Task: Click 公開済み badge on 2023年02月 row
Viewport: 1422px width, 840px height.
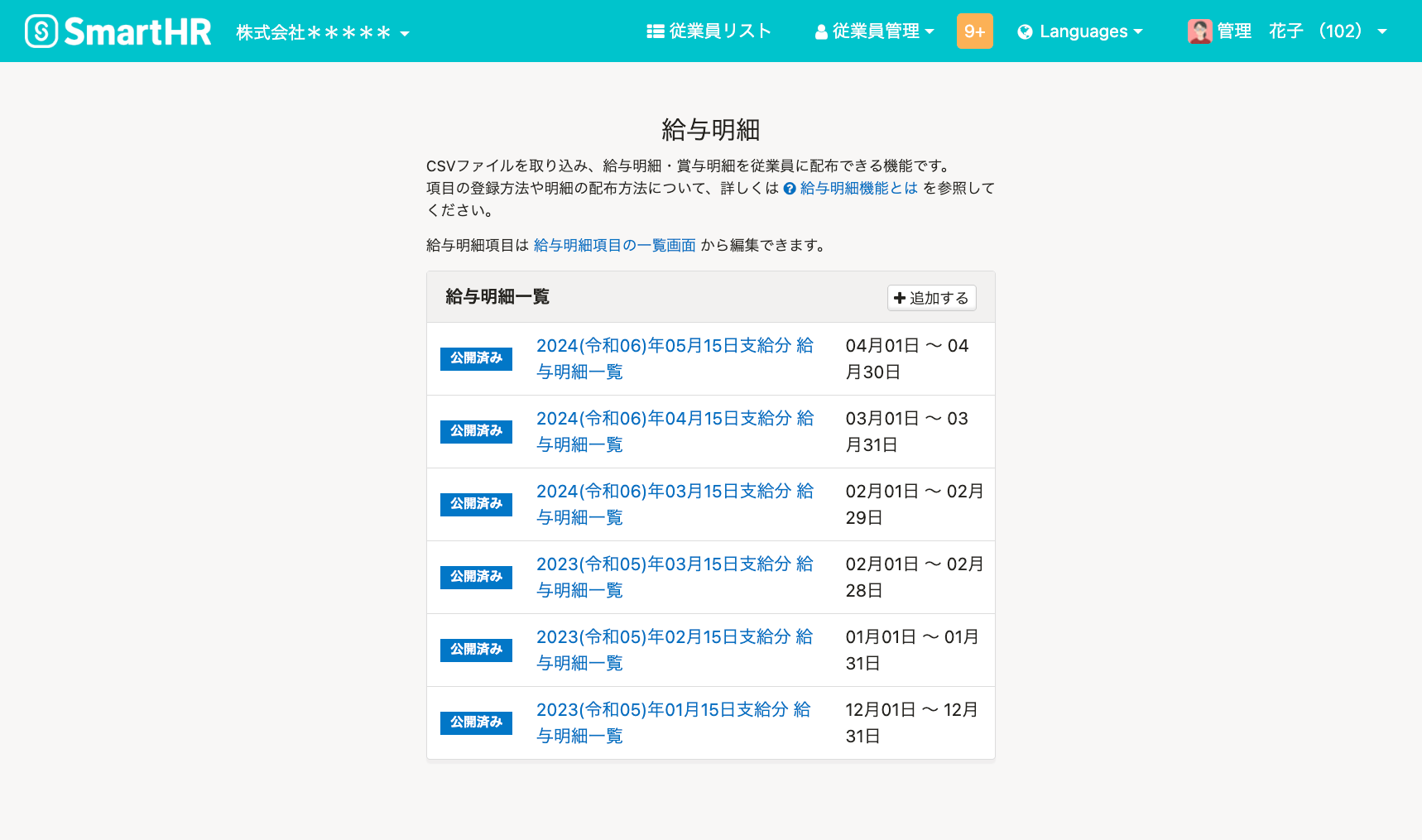Action: coord(476,650)
